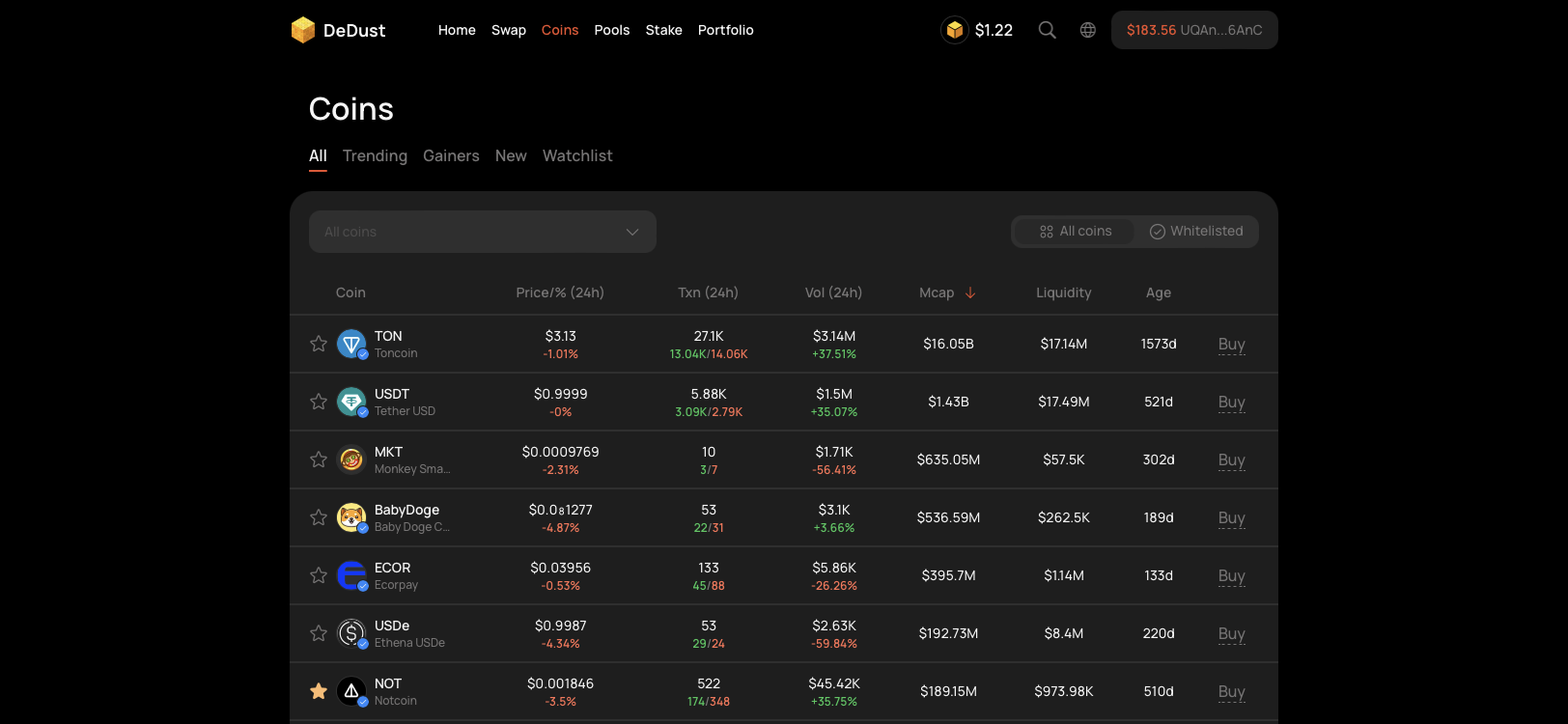
Task: Click the USDe age value 220d
Action: tap(1159, 633)
